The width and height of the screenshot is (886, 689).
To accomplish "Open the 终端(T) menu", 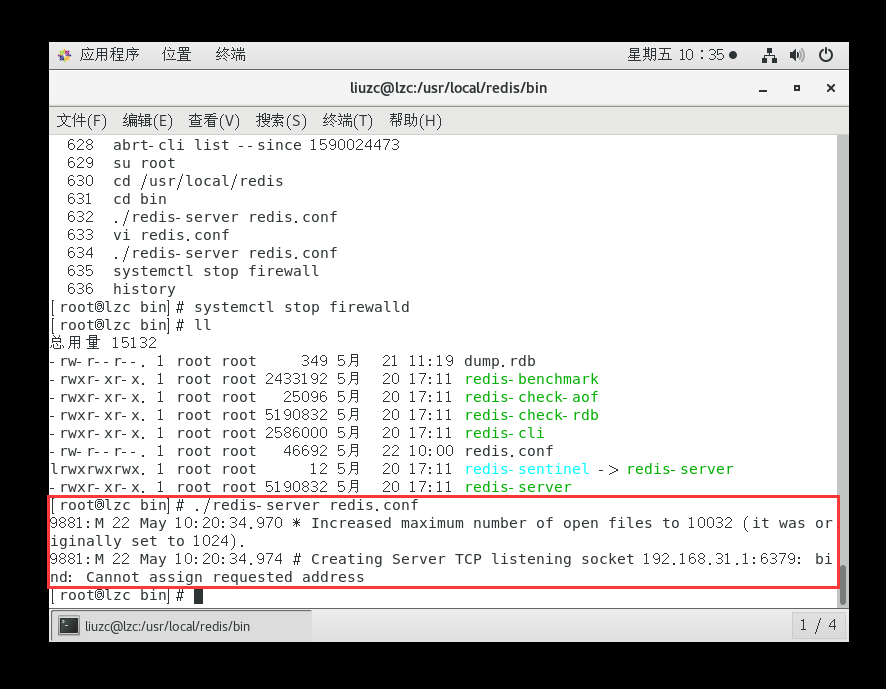I will pos(348,120).
